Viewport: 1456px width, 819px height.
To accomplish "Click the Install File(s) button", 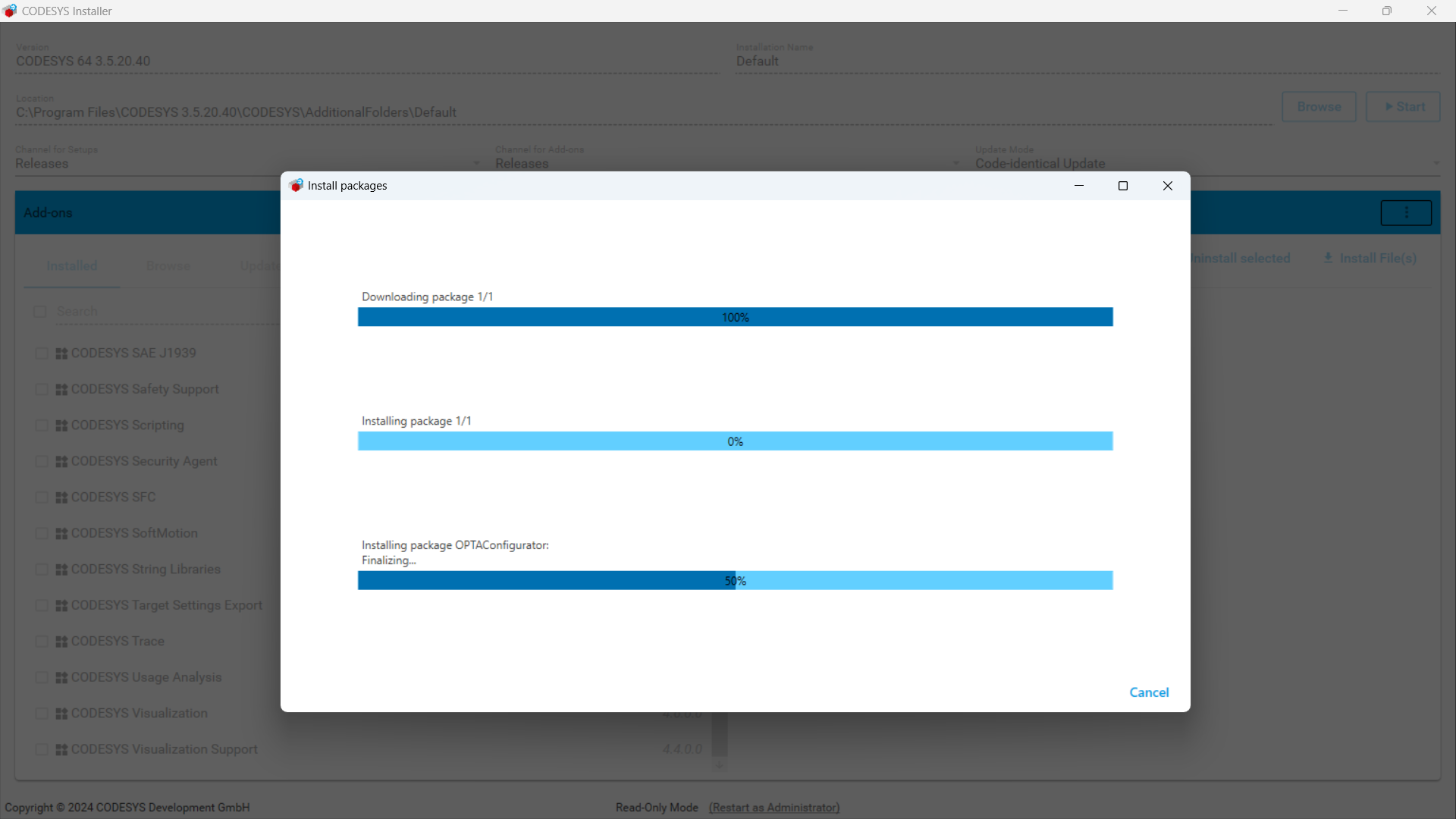I will pos(1370,259).
